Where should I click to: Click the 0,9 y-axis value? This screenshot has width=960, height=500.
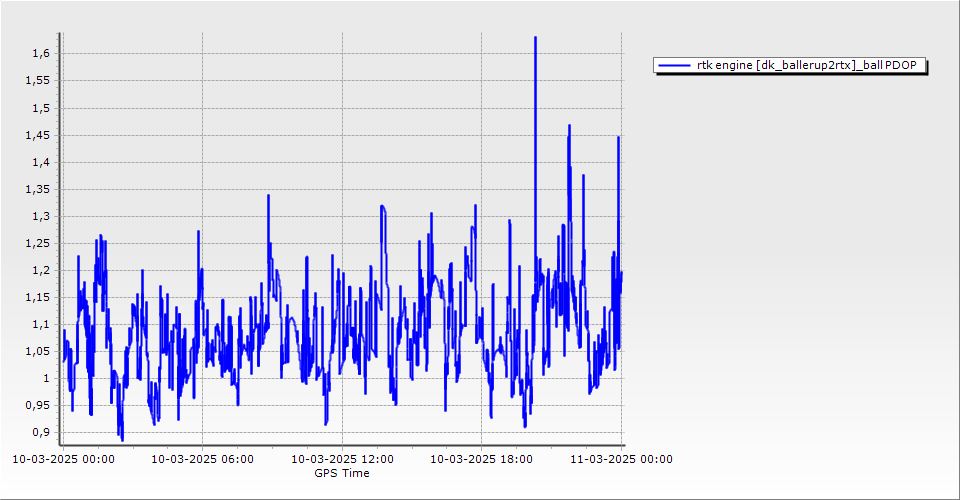(41, 432)
